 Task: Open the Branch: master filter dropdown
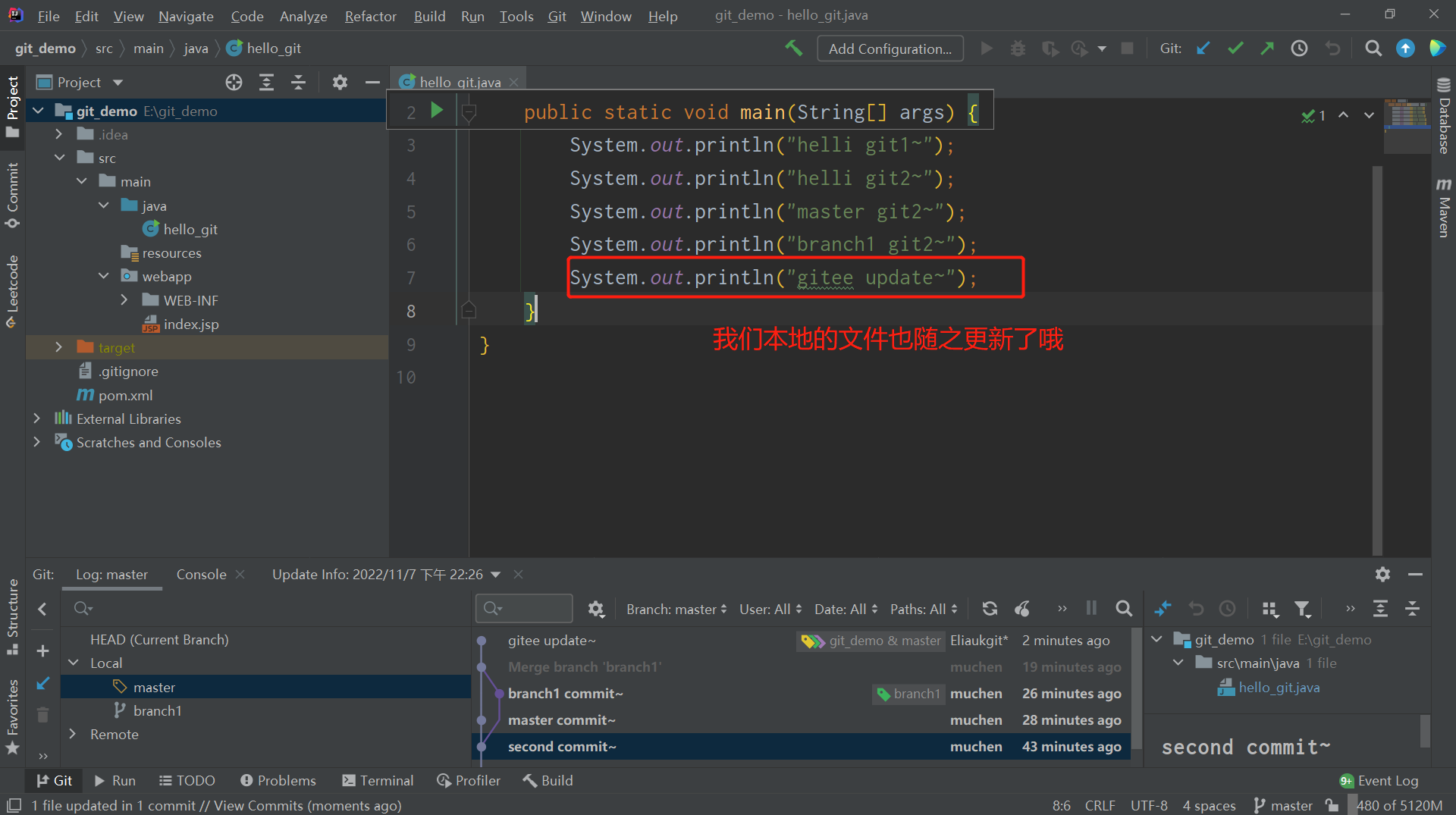click(x=676, y=609)
